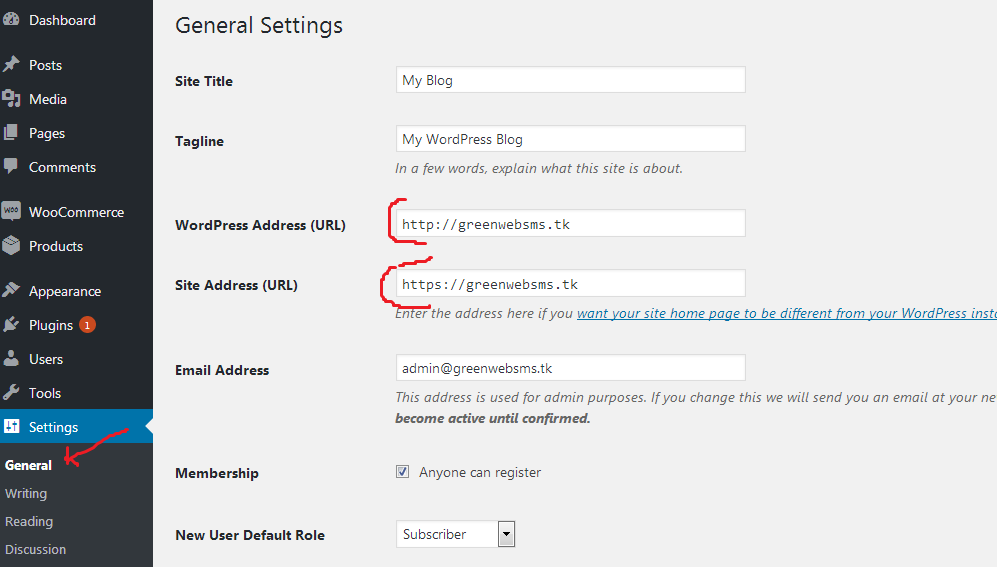Image resolution: width=997 pixels, height=567 pixels.
Task: Click into the WordPress Address URL field
Action: pyautogui.click(x=570, y=224)
